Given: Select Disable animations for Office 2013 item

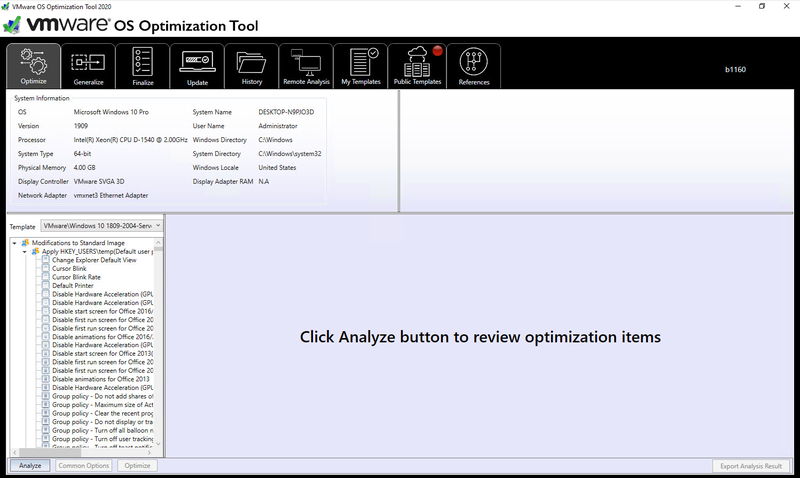Looking at the screenshot, I should click(x=100, y=379).
